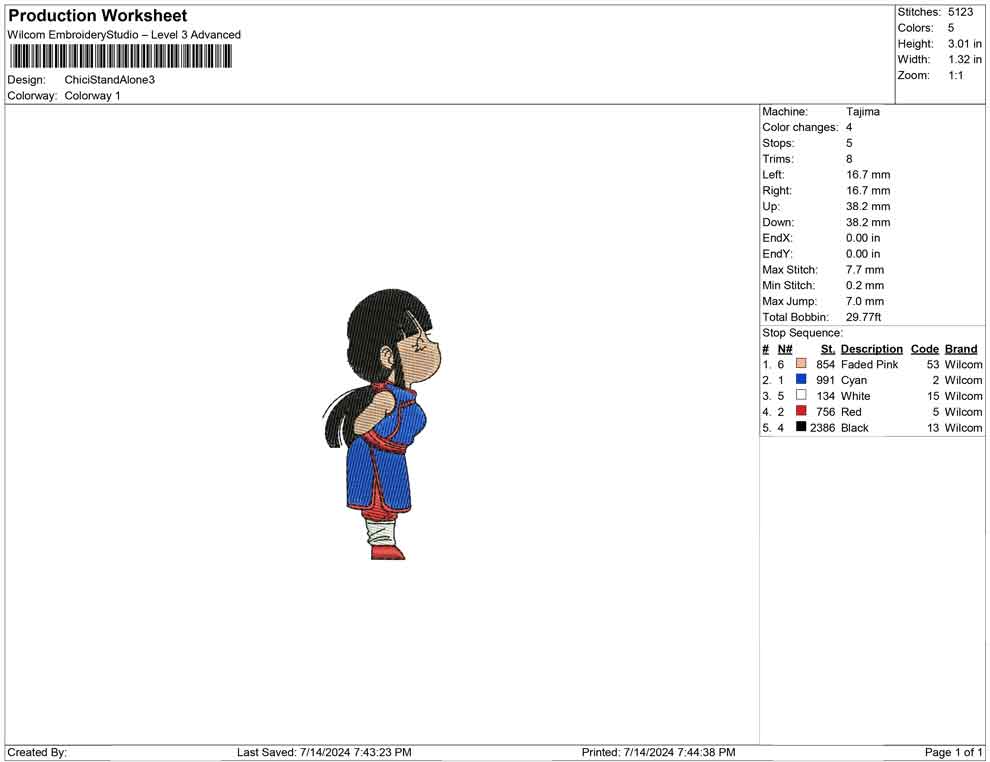The width and height of the screenshot is (990, 762).
Task: Click the Height value 3.01 in
Action: (x=965, y=44)
